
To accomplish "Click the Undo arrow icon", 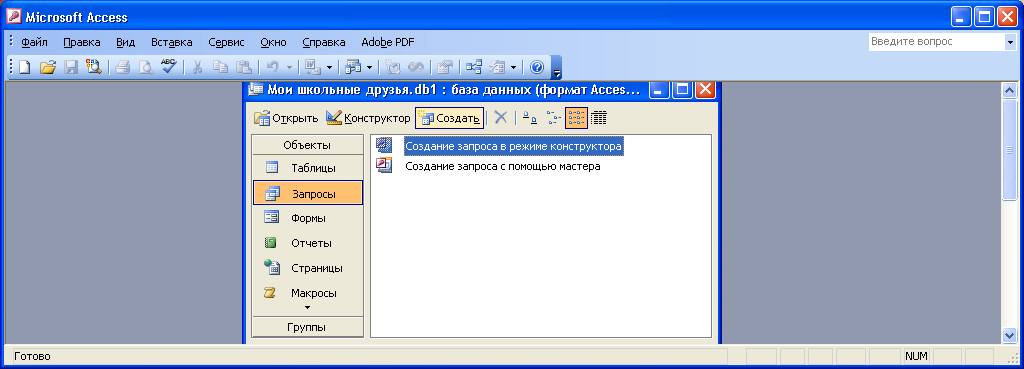I will (x=273, y=67).
